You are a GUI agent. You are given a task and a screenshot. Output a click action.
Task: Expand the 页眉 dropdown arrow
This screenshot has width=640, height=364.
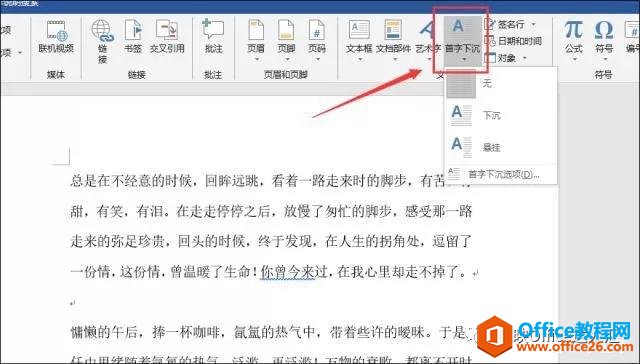click(x=257, y=60)
